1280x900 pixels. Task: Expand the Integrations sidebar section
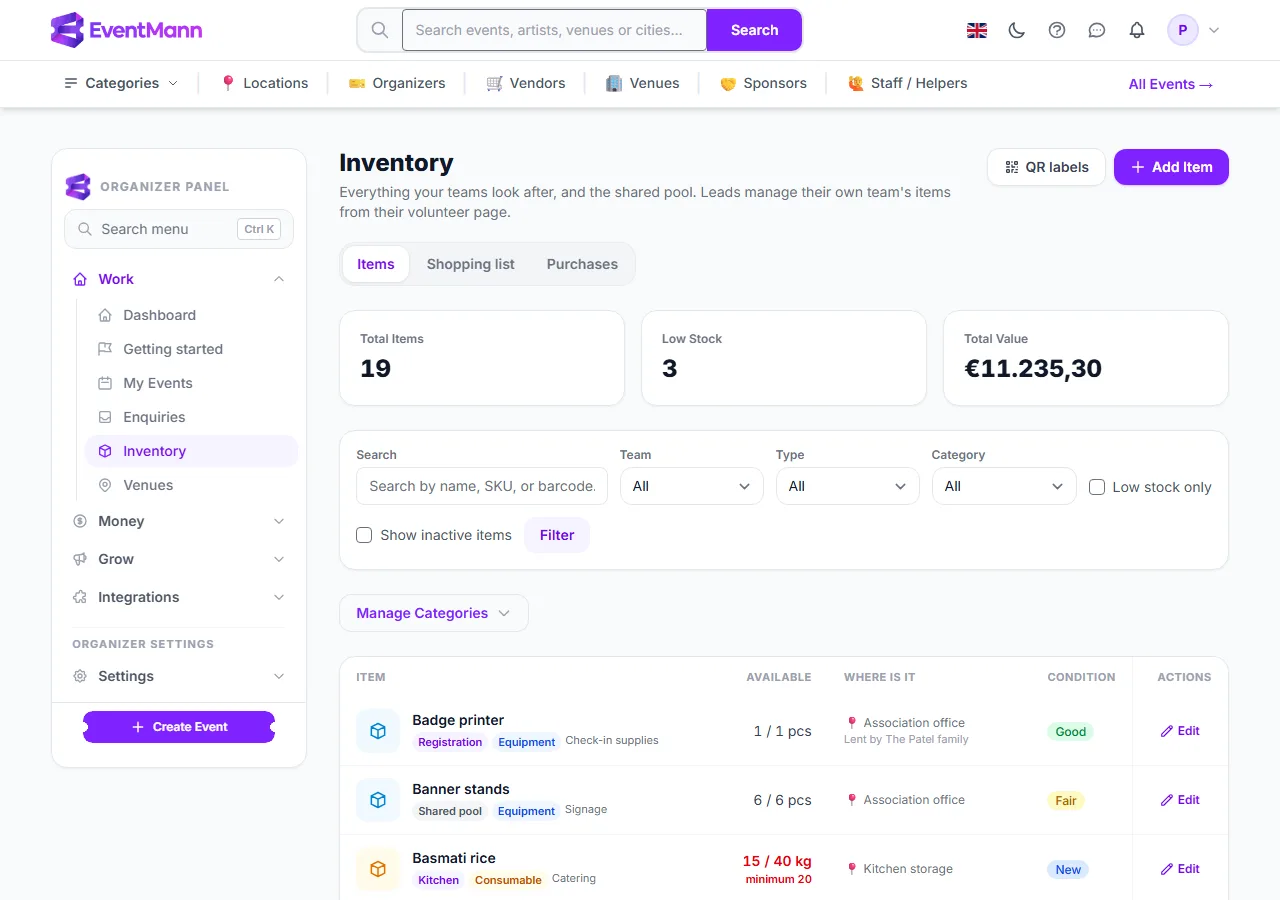[179, 597]
